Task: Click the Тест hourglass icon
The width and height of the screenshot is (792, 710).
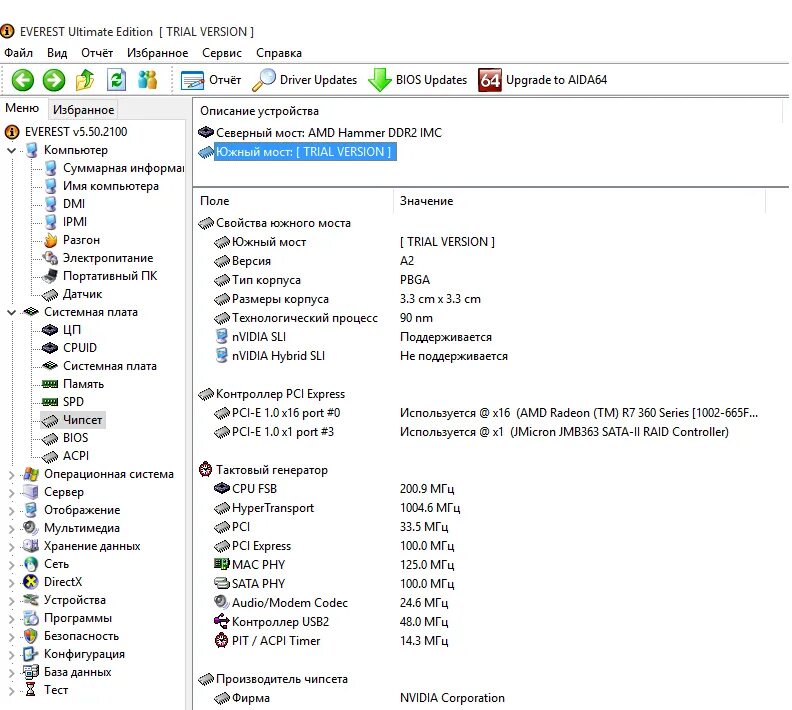Action: coord(30,690)
